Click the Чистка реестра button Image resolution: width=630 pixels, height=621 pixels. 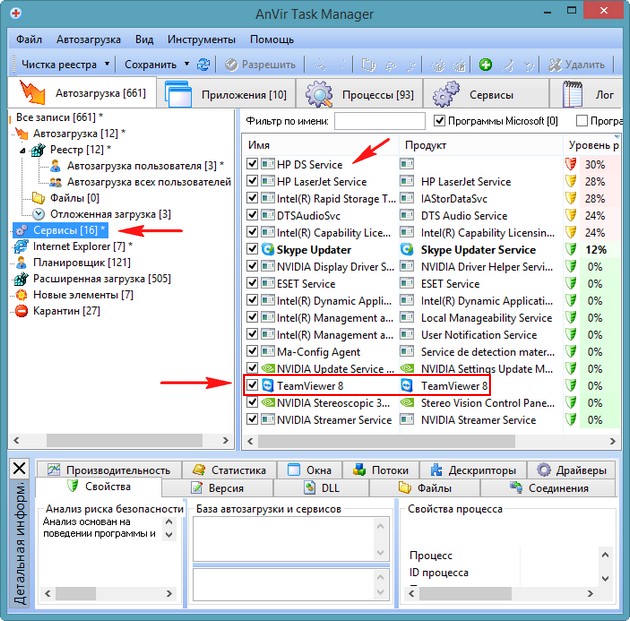(59, 64)
